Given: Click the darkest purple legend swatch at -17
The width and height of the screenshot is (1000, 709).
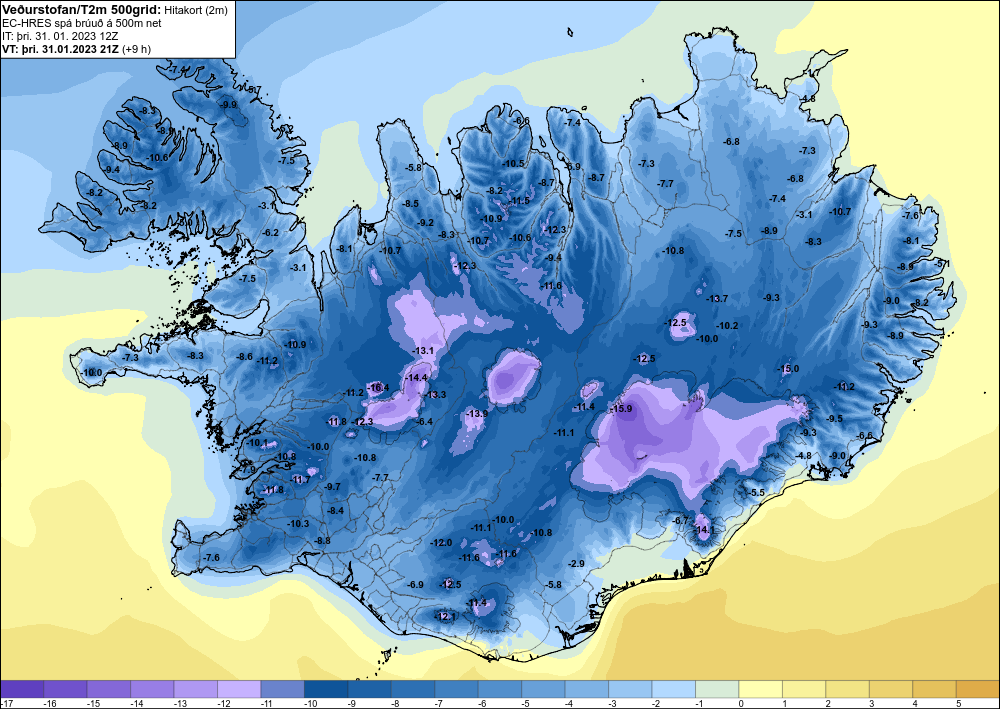Looking at the screenshot, I should [x=22, y=689].
